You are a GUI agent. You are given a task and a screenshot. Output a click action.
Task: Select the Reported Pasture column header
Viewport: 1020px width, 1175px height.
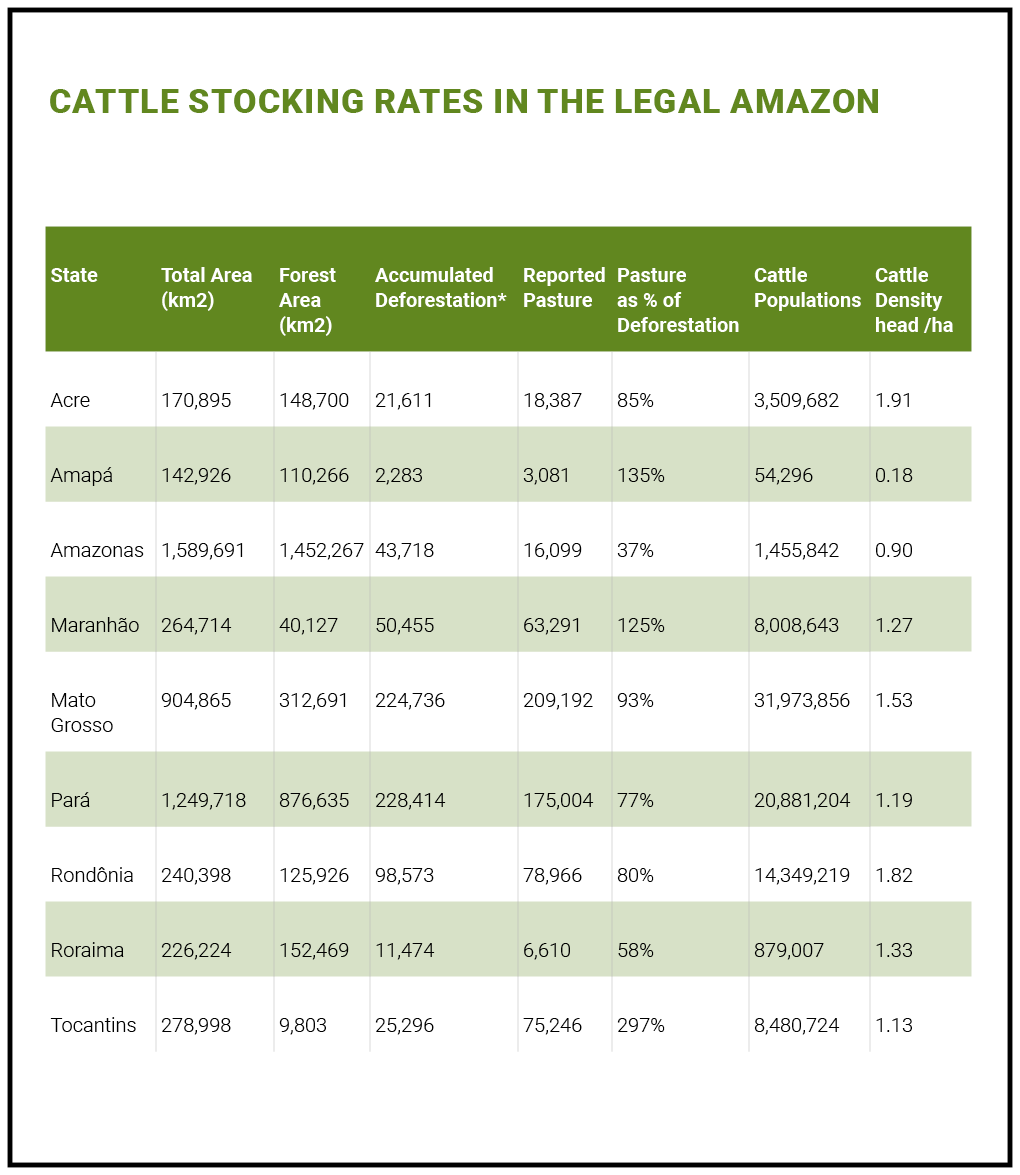tap(564, 288)
